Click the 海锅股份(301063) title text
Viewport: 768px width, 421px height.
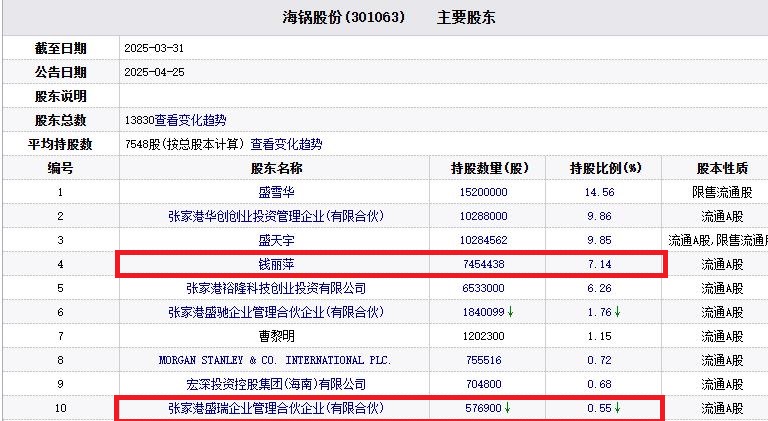[x=339, y=18]
